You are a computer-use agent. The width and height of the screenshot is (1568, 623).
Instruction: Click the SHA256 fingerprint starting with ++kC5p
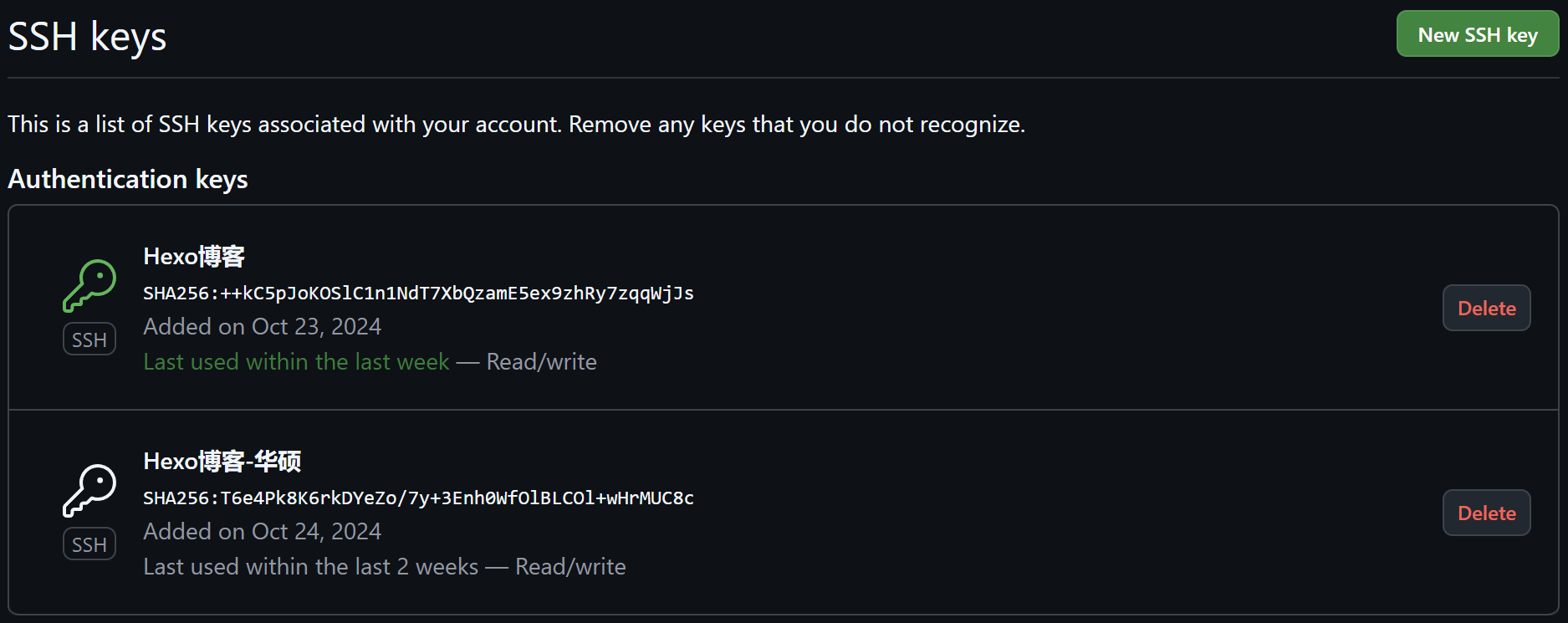418,293
